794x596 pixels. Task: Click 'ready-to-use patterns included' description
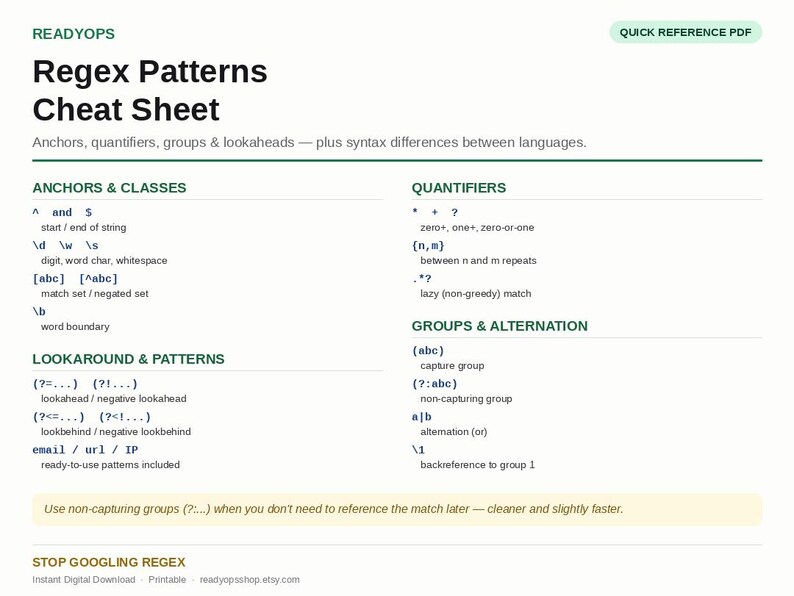click(110, 465)
